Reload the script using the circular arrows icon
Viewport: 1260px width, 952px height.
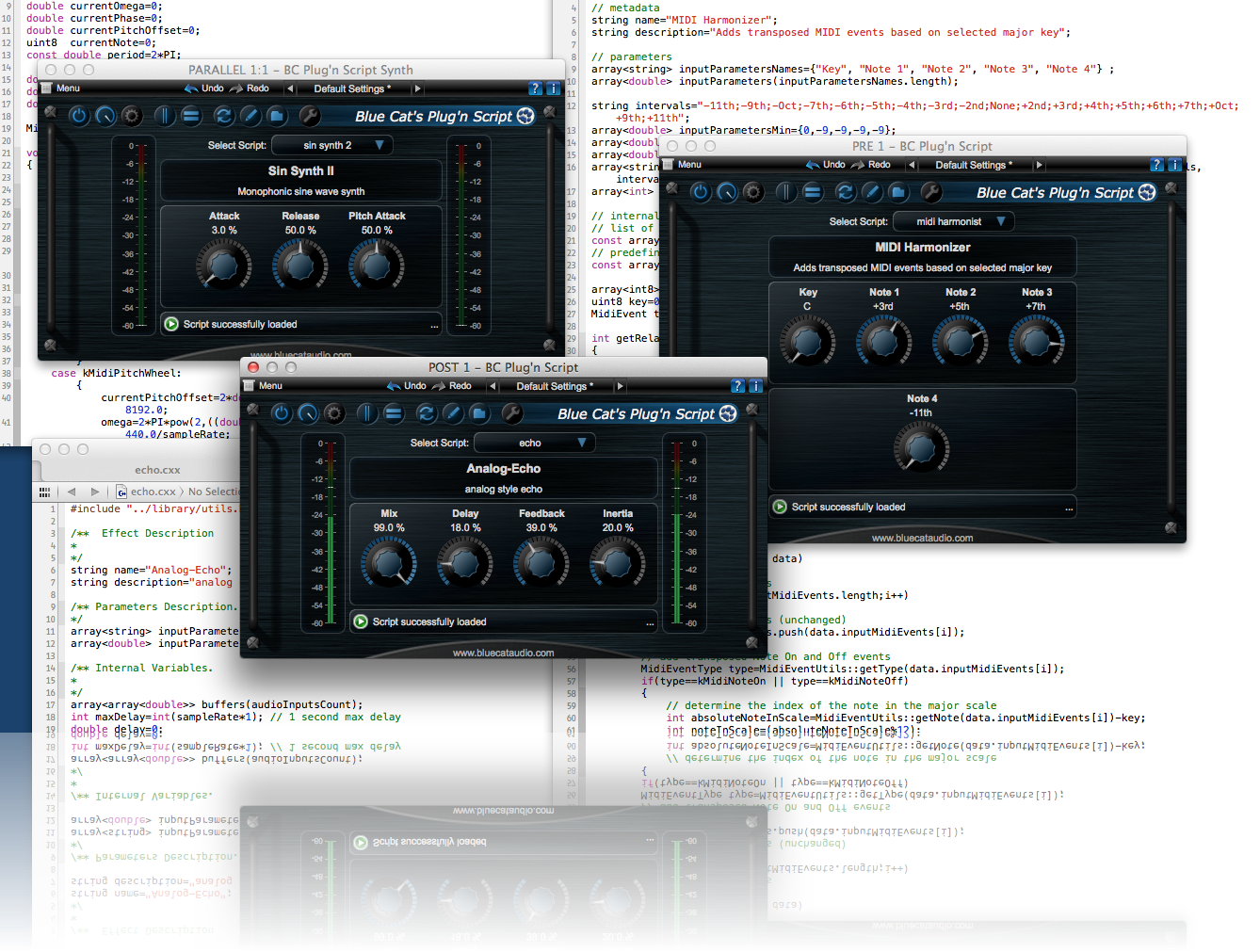click(426, 413)
